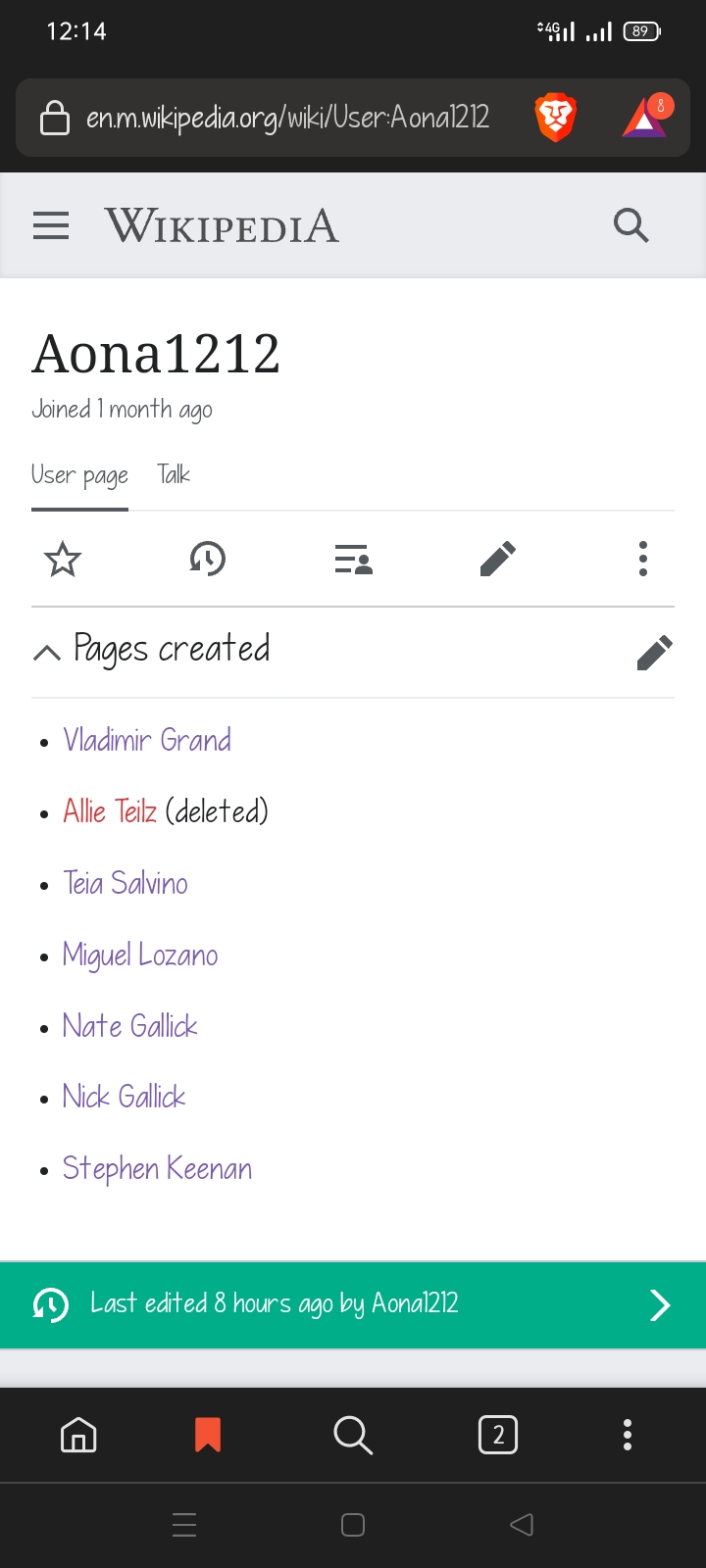The height and width of the screenshot is (1568, 706).
Task: Open the browser tabs switcher showing 2
Action: 498,1436
